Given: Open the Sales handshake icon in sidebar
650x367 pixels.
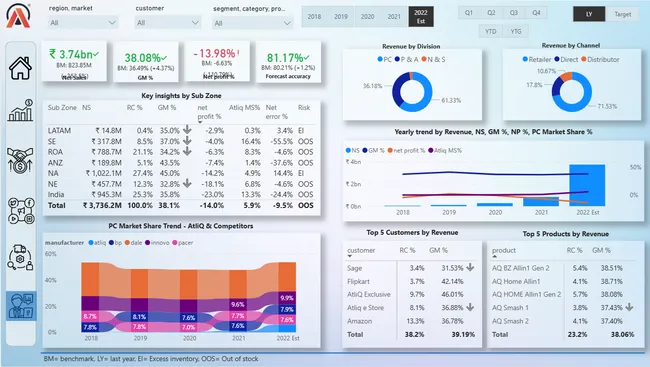Looking at the screenshot, I should click(x=20, y=160).
